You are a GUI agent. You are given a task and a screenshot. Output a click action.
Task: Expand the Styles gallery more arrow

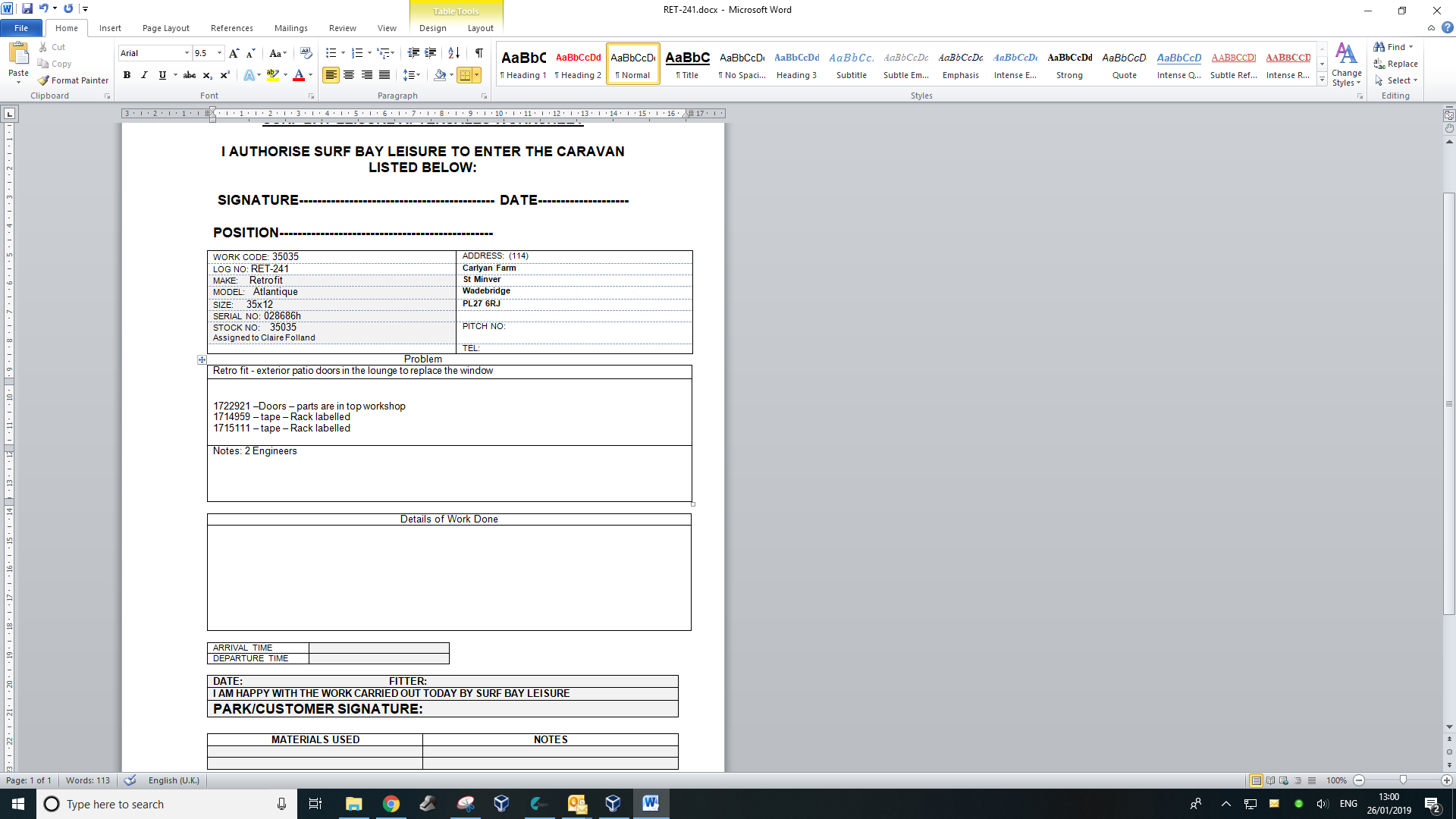click(1322, 80)
